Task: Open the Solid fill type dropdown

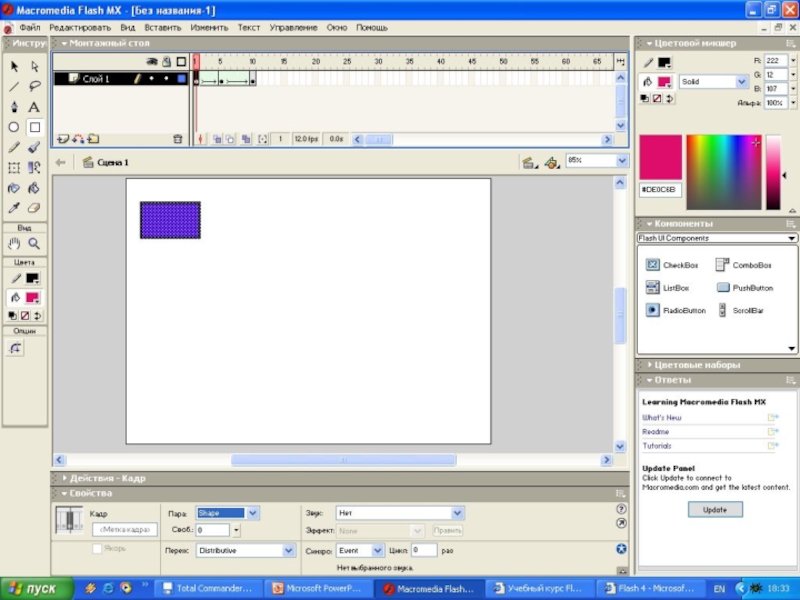Action: (x=713, y=82)
